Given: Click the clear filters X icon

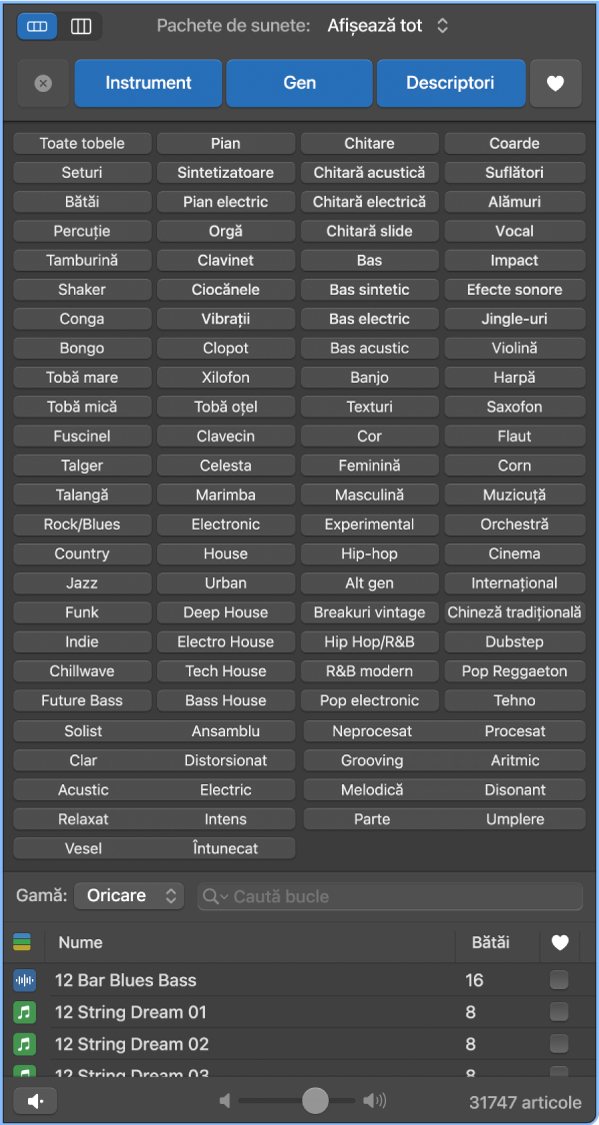Looking at the screenshot, I should (x=43, y=83).
